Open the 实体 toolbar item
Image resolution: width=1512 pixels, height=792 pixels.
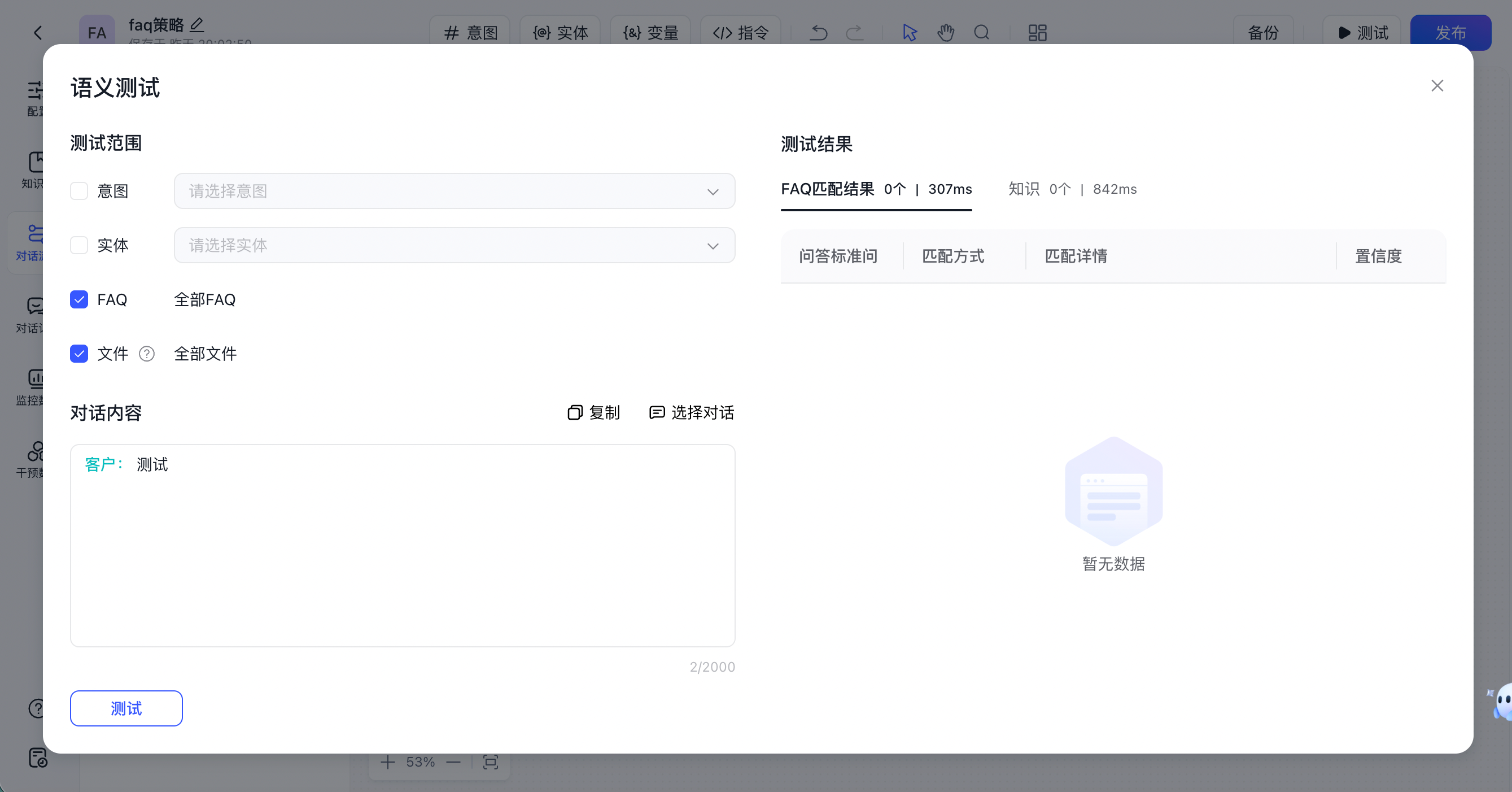coord(560,32)
